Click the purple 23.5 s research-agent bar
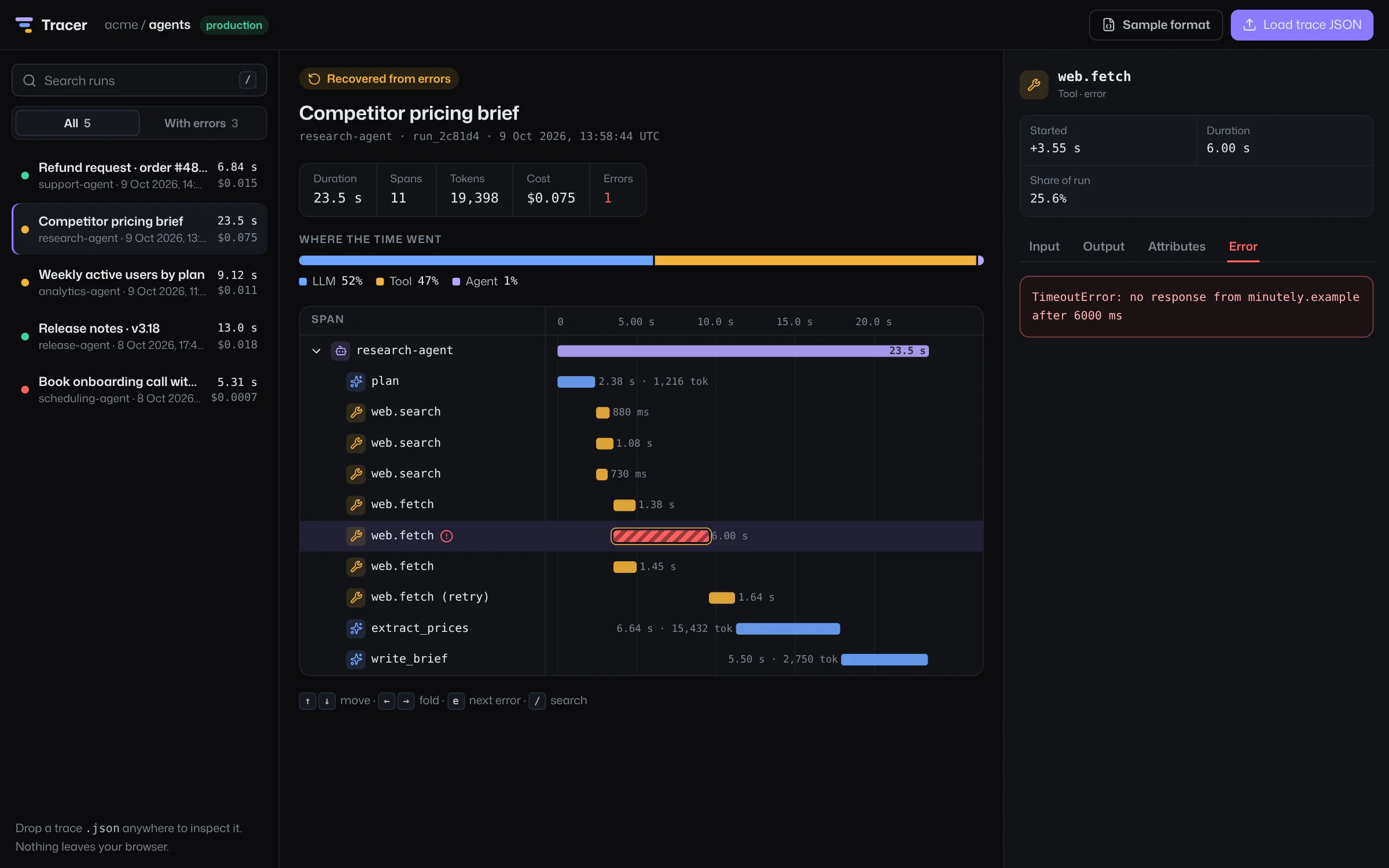1389x868 pixels. pos(743,351)
